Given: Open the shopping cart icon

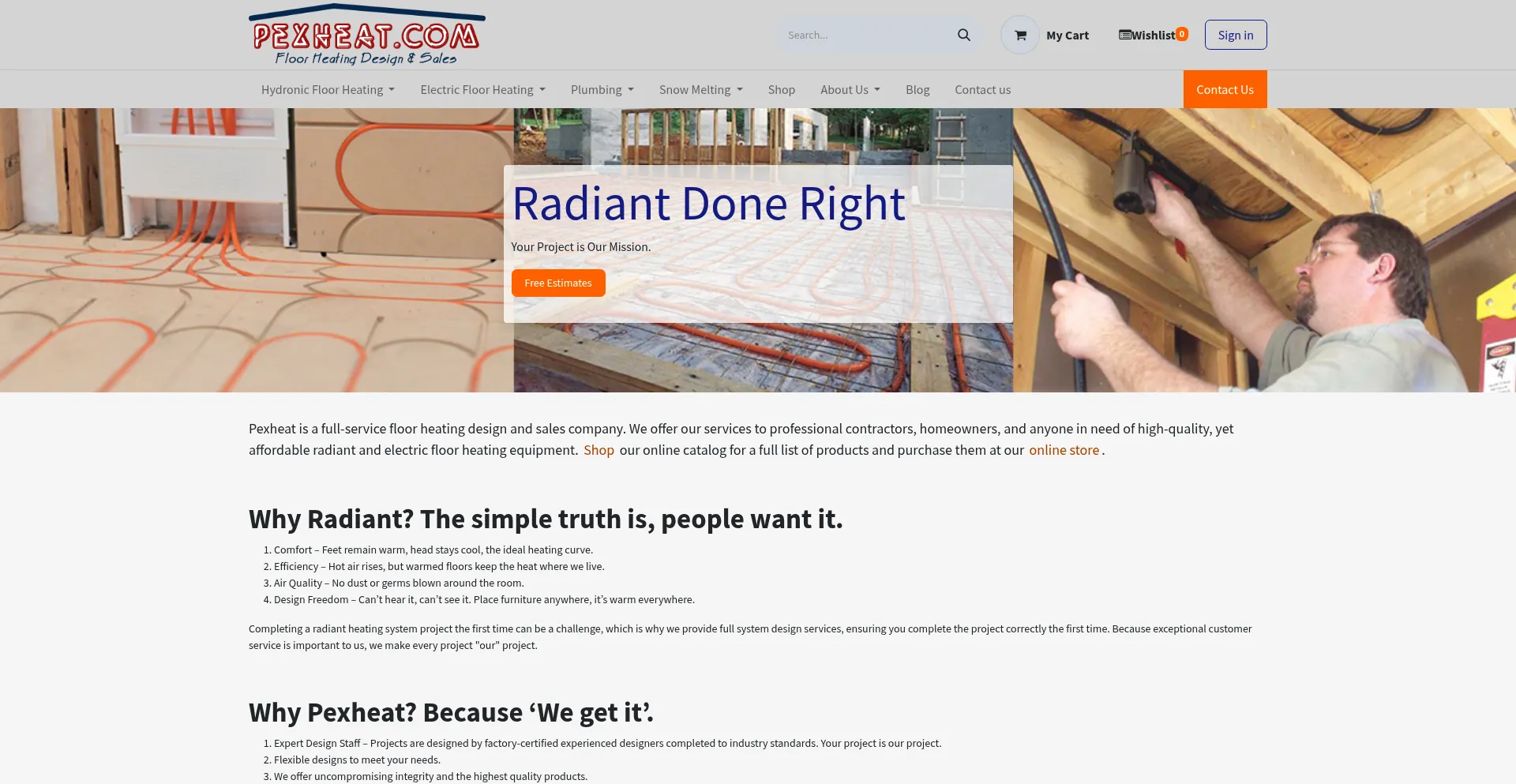Looking at the screenshot, I should (1020, 35).
